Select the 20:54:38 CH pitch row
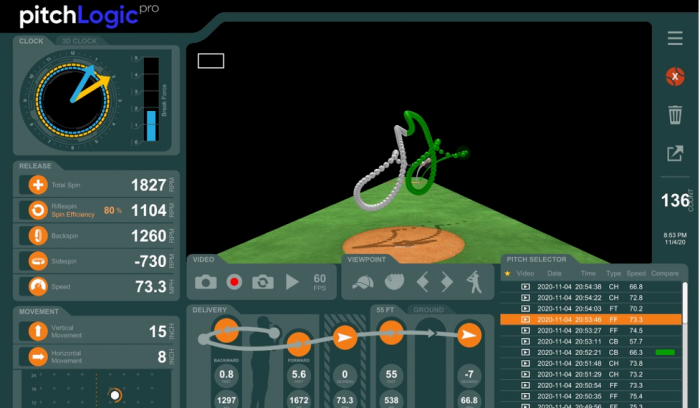 tap(590, 286)
